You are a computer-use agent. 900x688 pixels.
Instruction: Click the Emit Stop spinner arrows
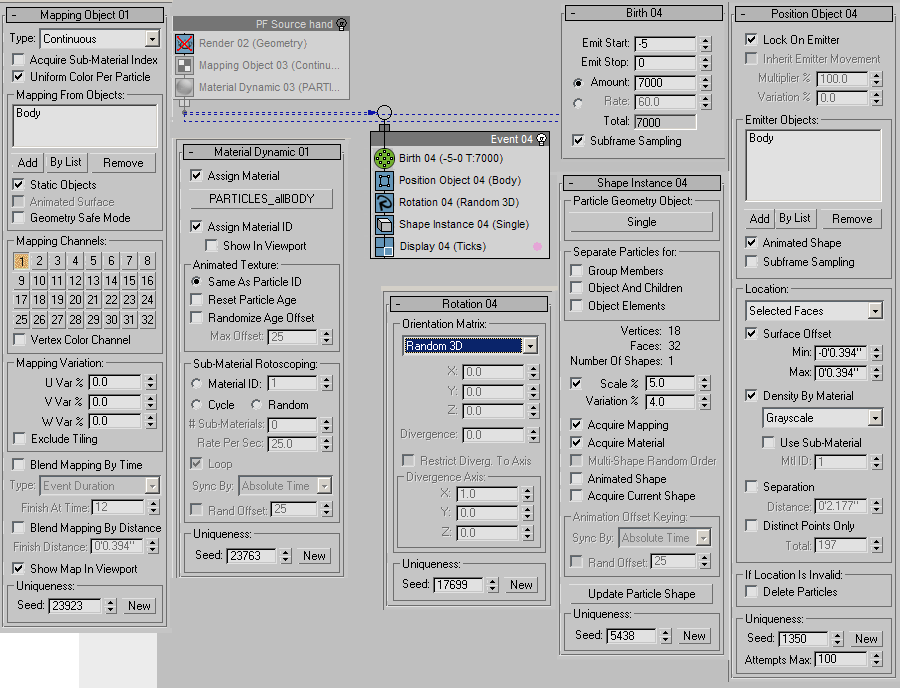(706, 63)
